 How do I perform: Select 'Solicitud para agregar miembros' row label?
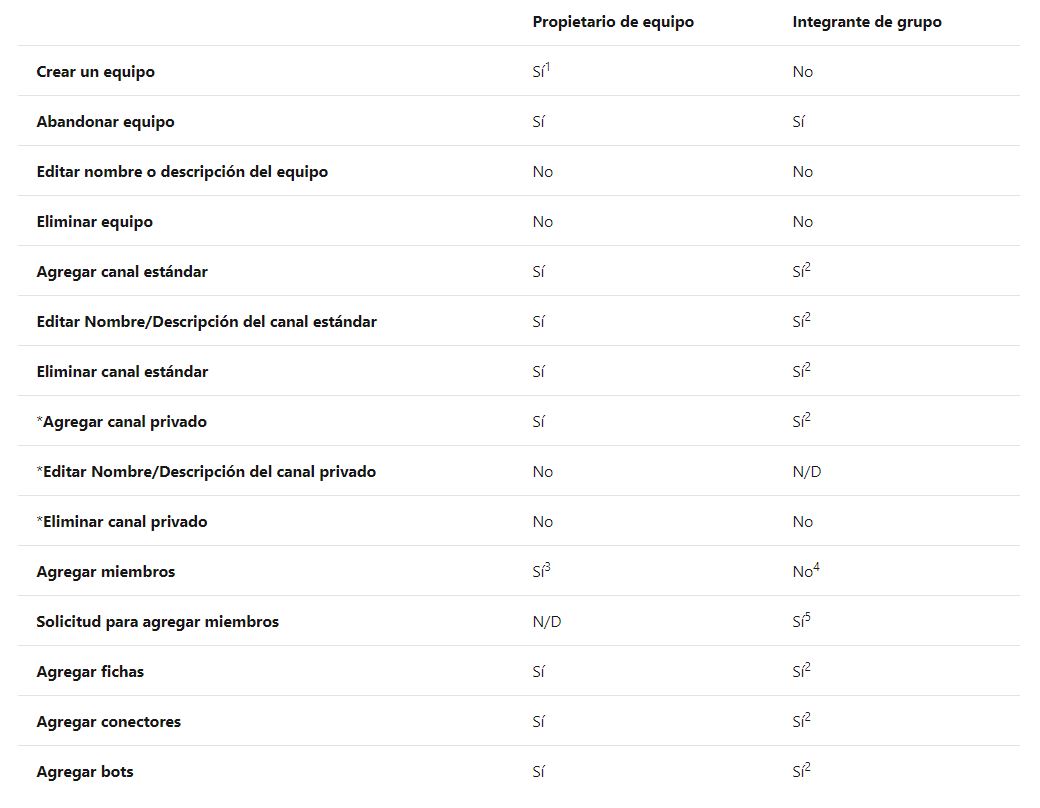(x=158, y=622)
